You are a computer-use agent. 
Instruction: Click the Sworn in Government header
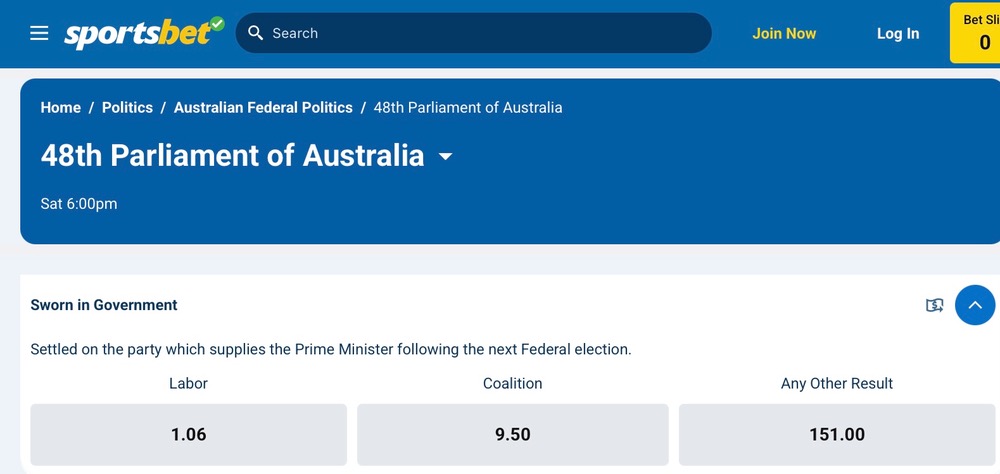(104, 305)
